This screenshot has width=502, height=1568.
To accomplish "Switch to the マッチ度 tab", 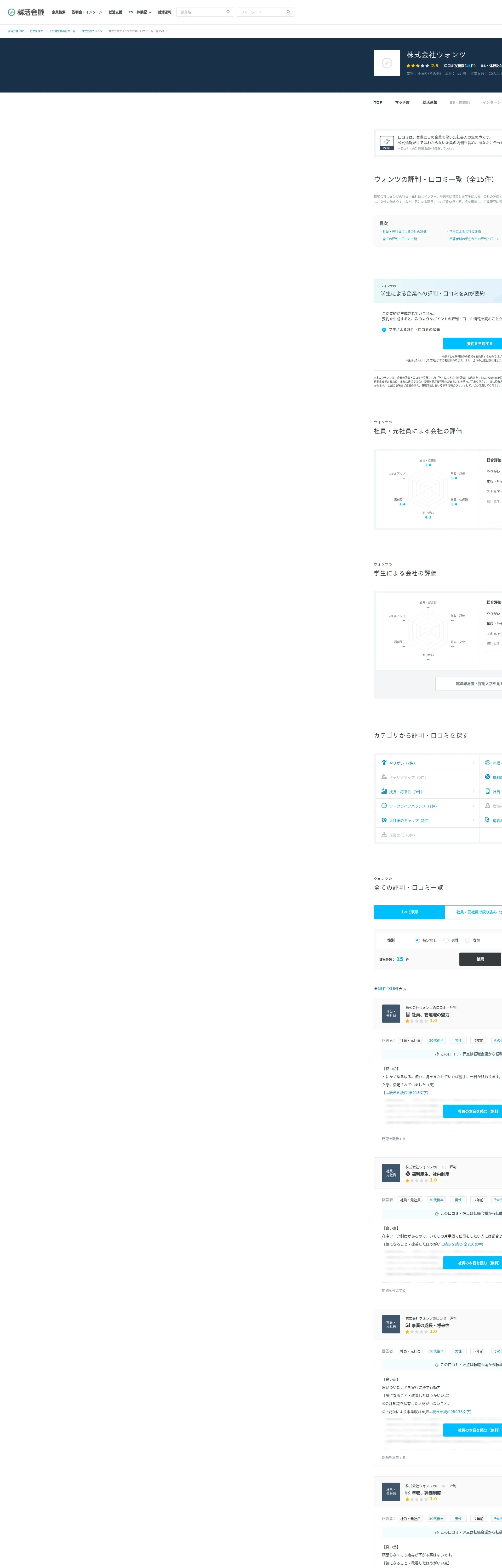I will click(x=402, y=103).
